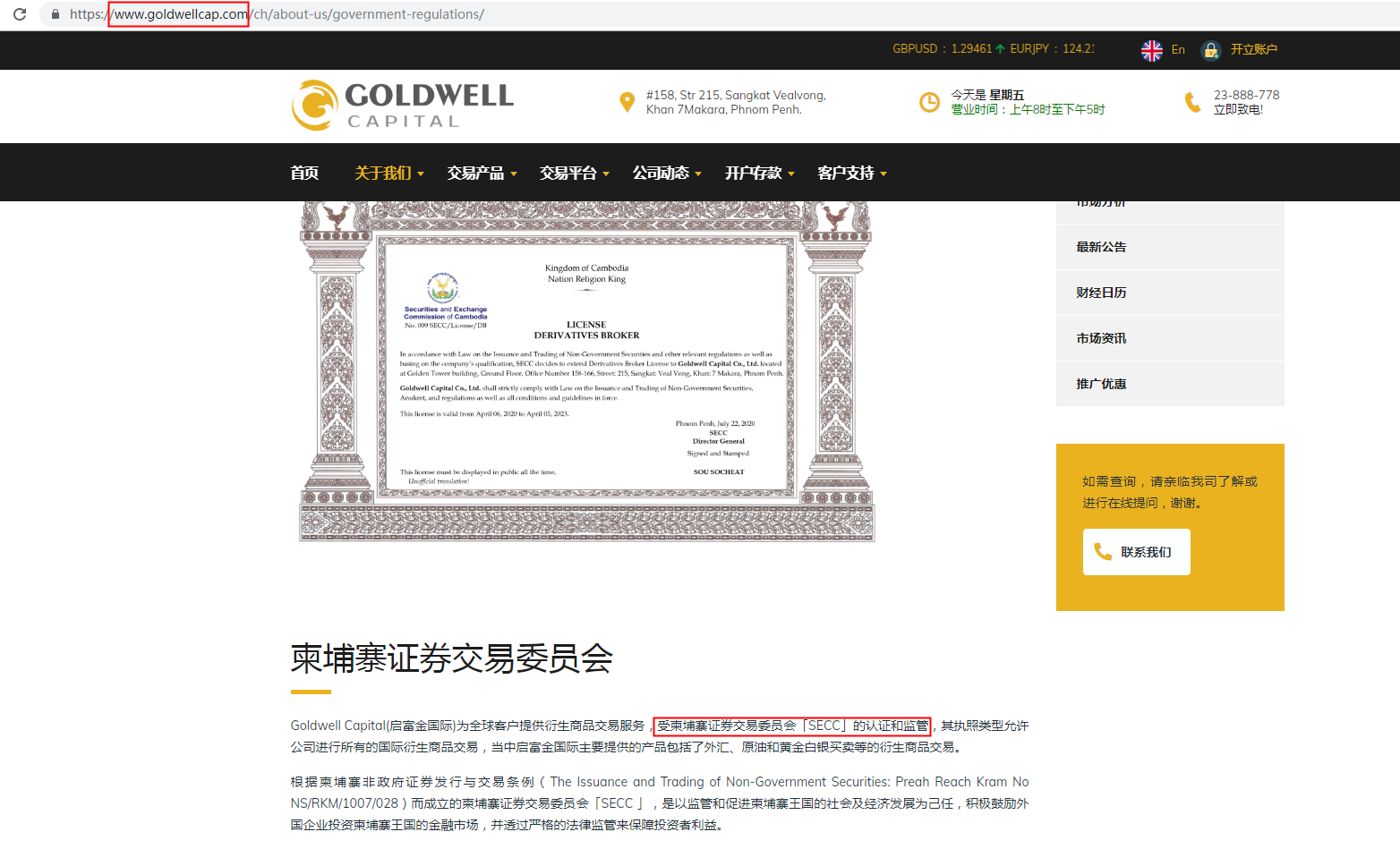Image resolution: width=1400 pixels, height=849 pixels.
Task: Expand the 公司动态 dropdown menu
Action: tap(667, 173)
